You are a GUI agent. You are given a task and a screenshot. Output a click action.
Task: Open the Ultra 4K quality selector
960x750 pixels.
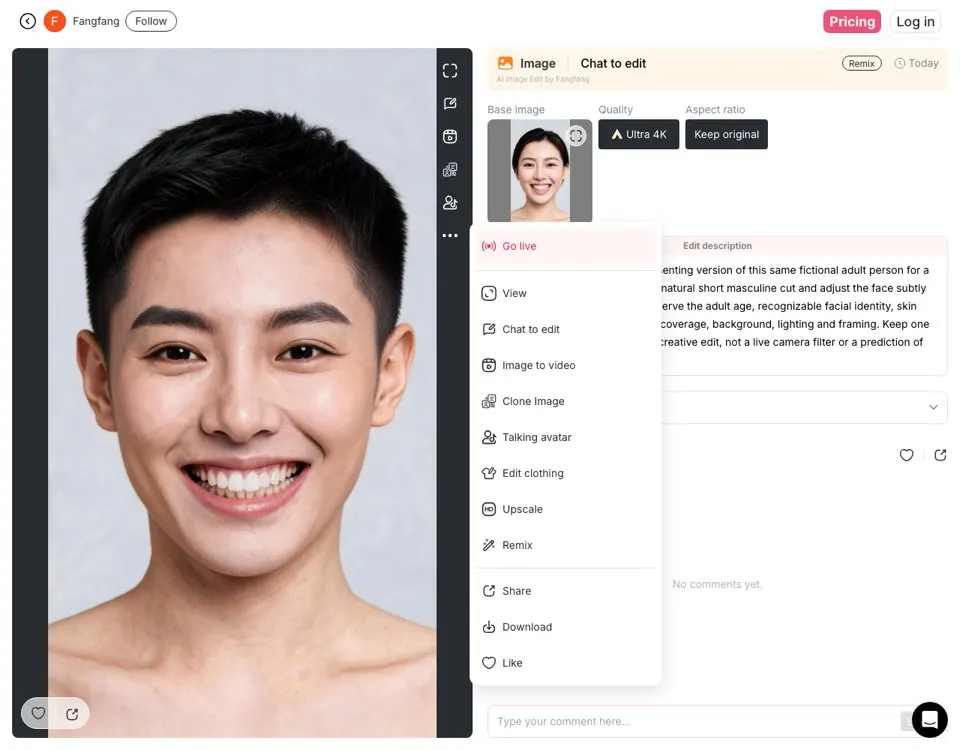pos(639,134)
